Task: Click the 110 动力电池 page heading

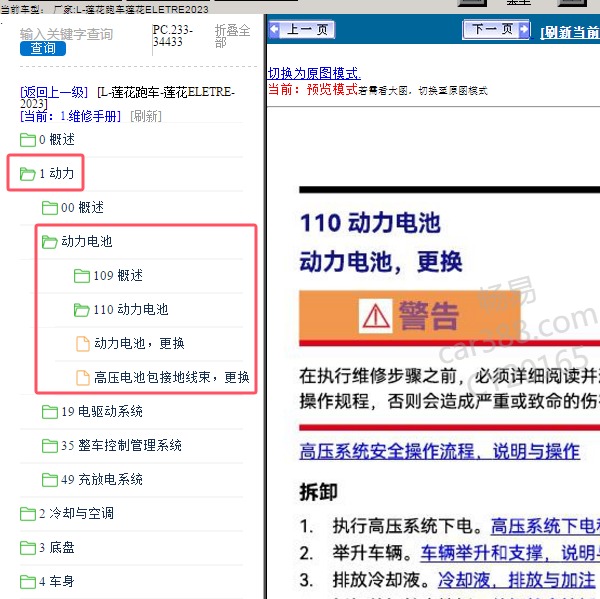Action: tap(370, 223)
